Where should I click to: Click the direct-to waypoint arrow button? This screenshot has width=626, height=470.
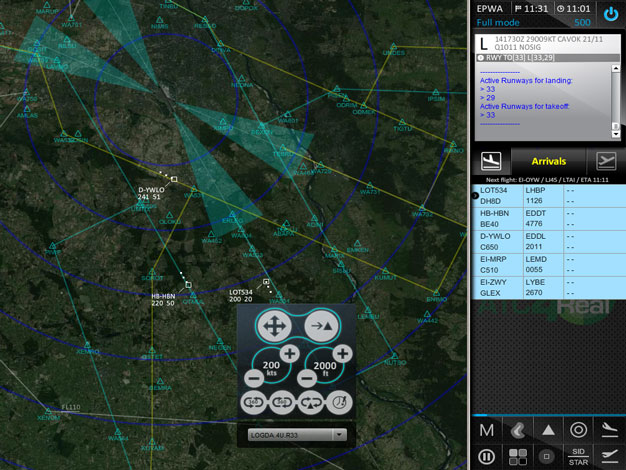pos(323,325)
